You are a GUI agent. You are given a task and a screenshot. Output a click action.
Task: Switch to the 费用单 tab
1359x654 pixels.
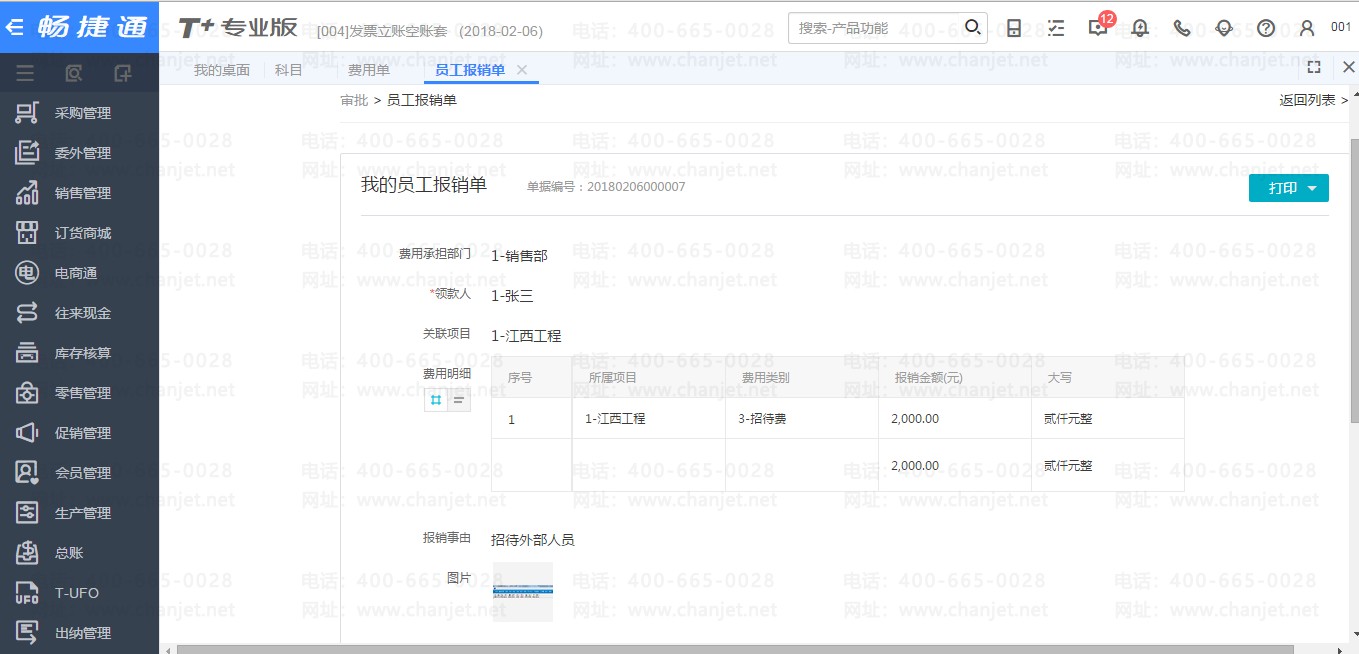368,70
